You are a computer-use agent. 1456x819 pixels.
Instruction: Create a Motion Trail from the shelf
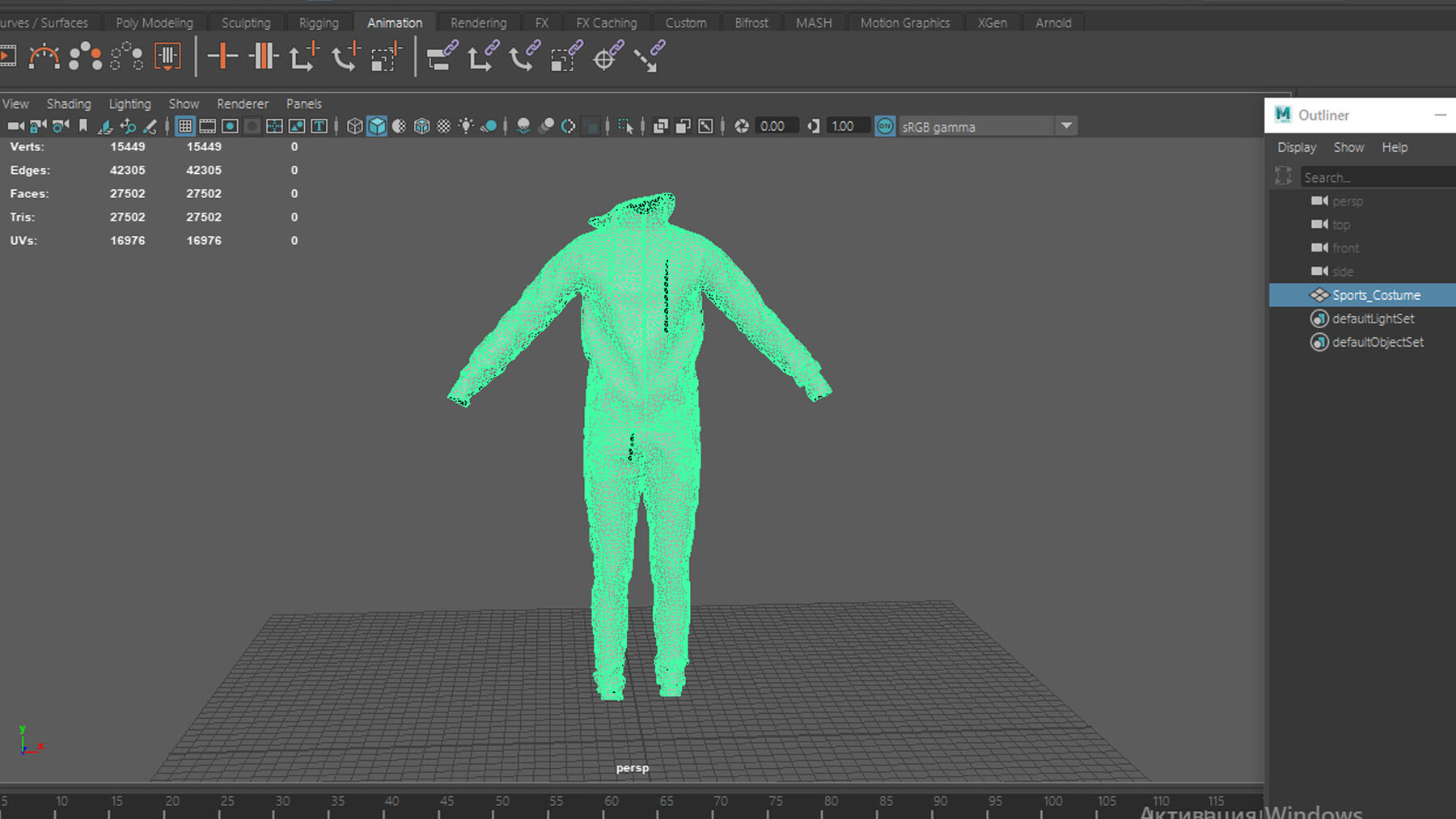[44, 57]
